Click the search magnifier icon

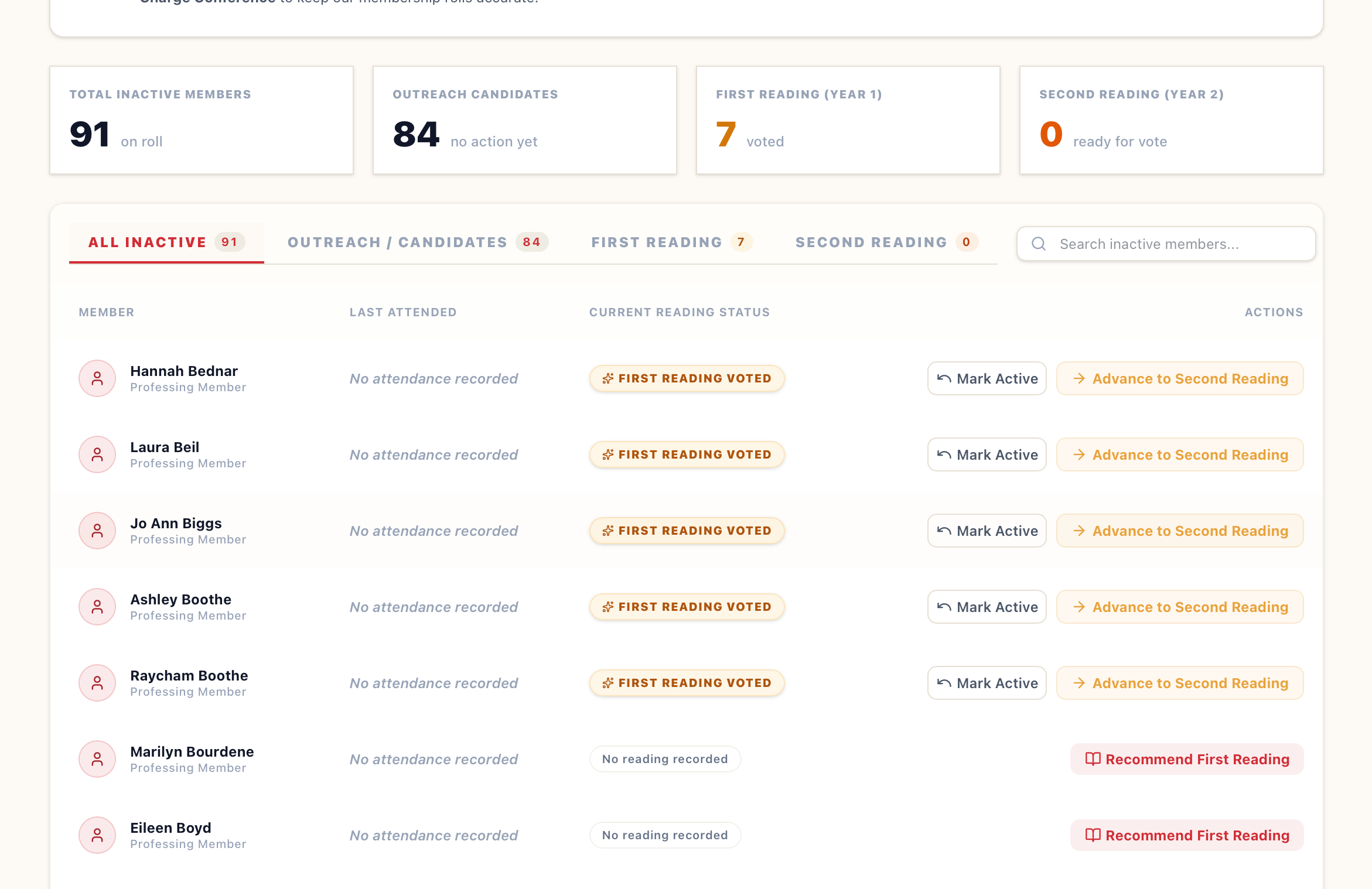click(x=1039, y=244)
